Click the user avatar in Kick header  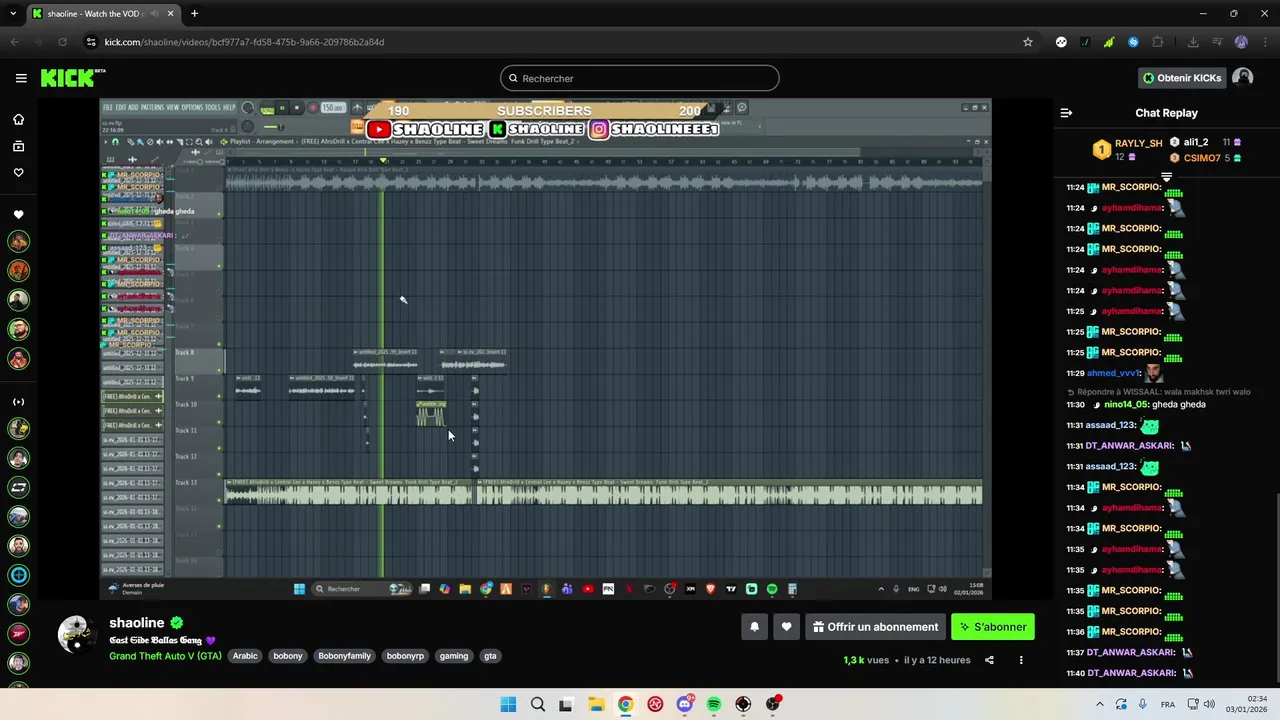click(x=1242, y=78)
